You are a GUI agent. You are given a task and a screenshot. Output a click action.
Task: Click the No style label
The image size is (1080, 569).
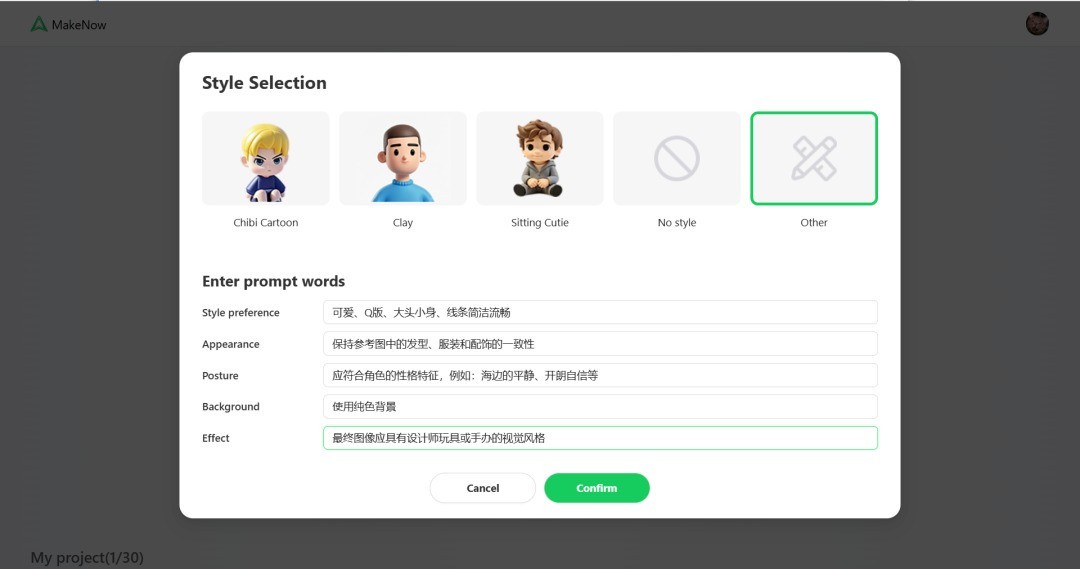tap(677, 223)
